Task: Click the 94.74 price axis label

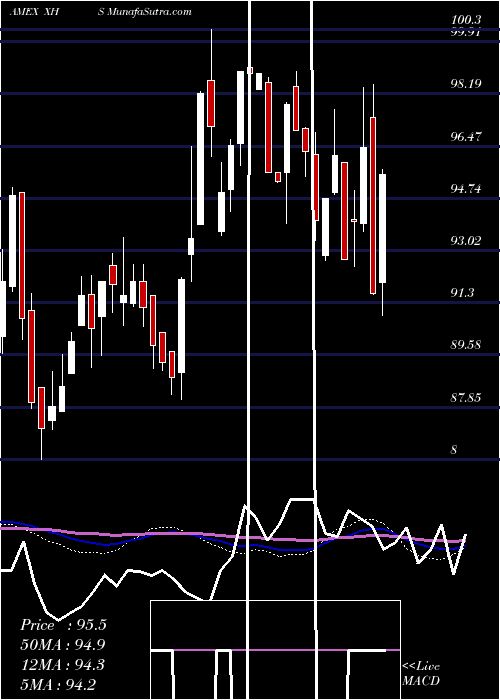Action: click(466, 189)
